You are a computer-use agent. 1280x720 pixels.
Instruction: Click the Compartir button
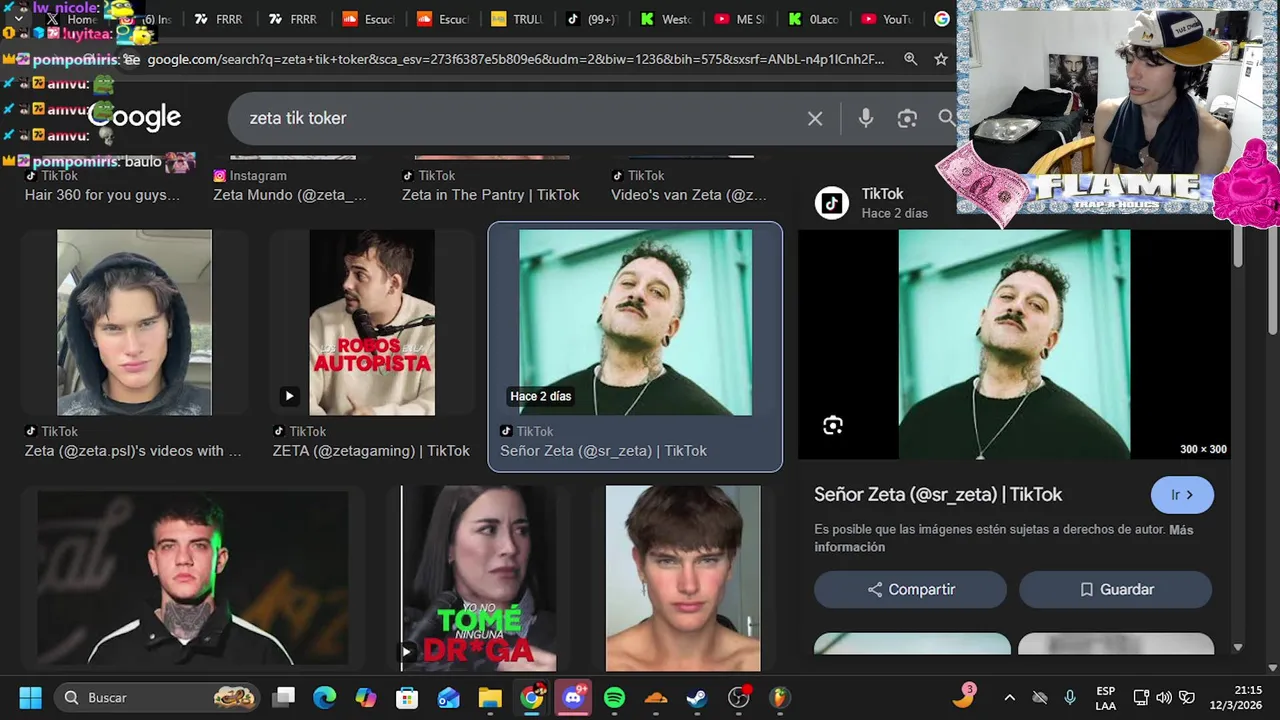[910, 590]
